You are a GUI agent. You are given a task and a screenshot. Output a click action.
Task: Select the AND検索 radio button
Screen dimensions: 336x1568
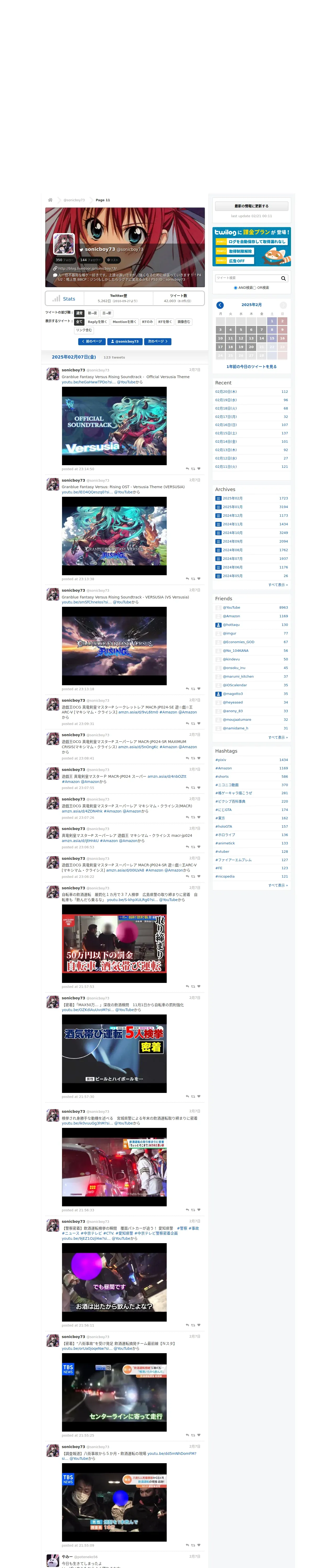click(x=236, y=288)
